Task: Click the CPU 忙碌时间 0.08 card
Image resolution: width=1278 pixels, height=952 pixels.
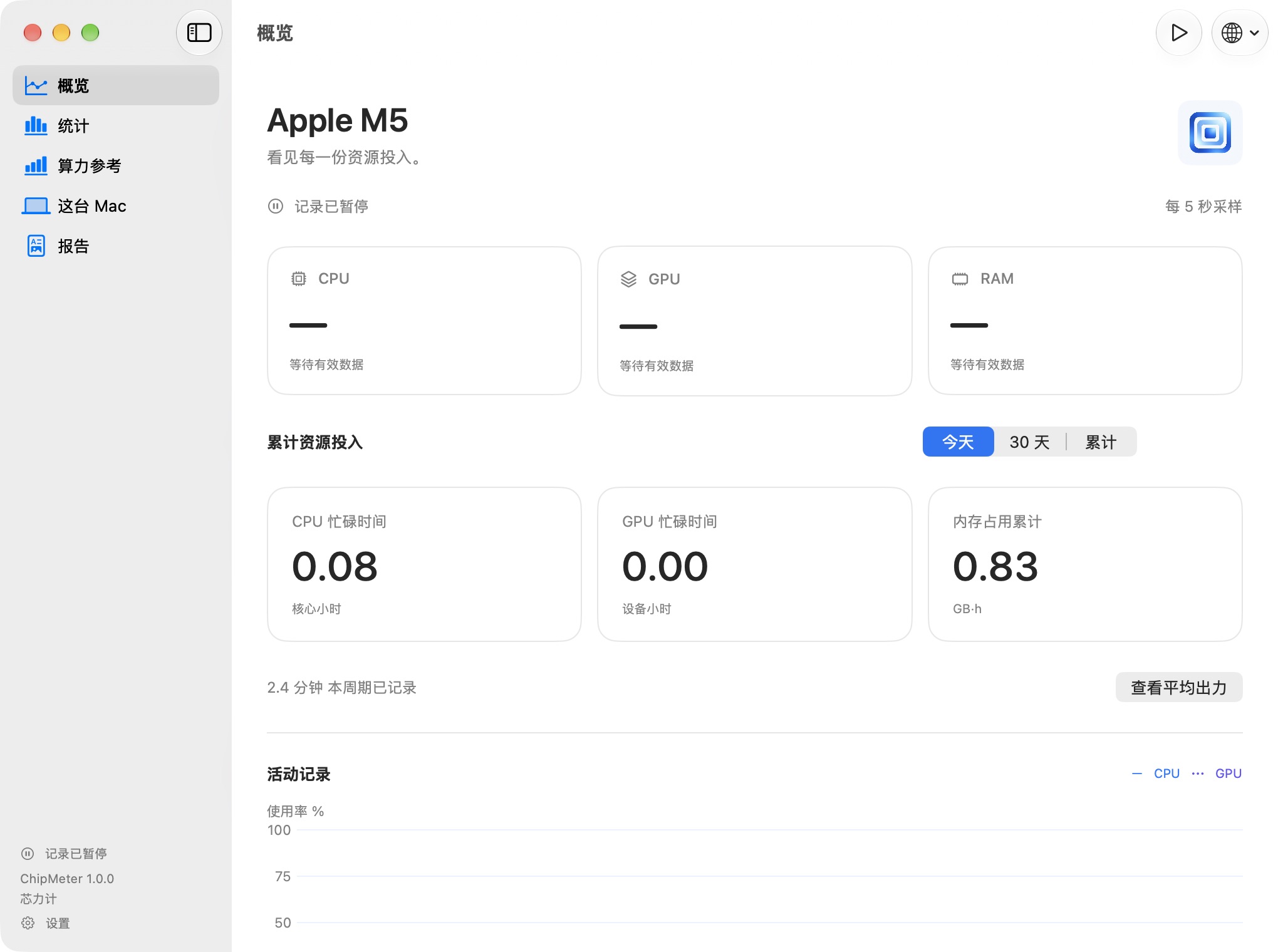Action: (424, 564)
